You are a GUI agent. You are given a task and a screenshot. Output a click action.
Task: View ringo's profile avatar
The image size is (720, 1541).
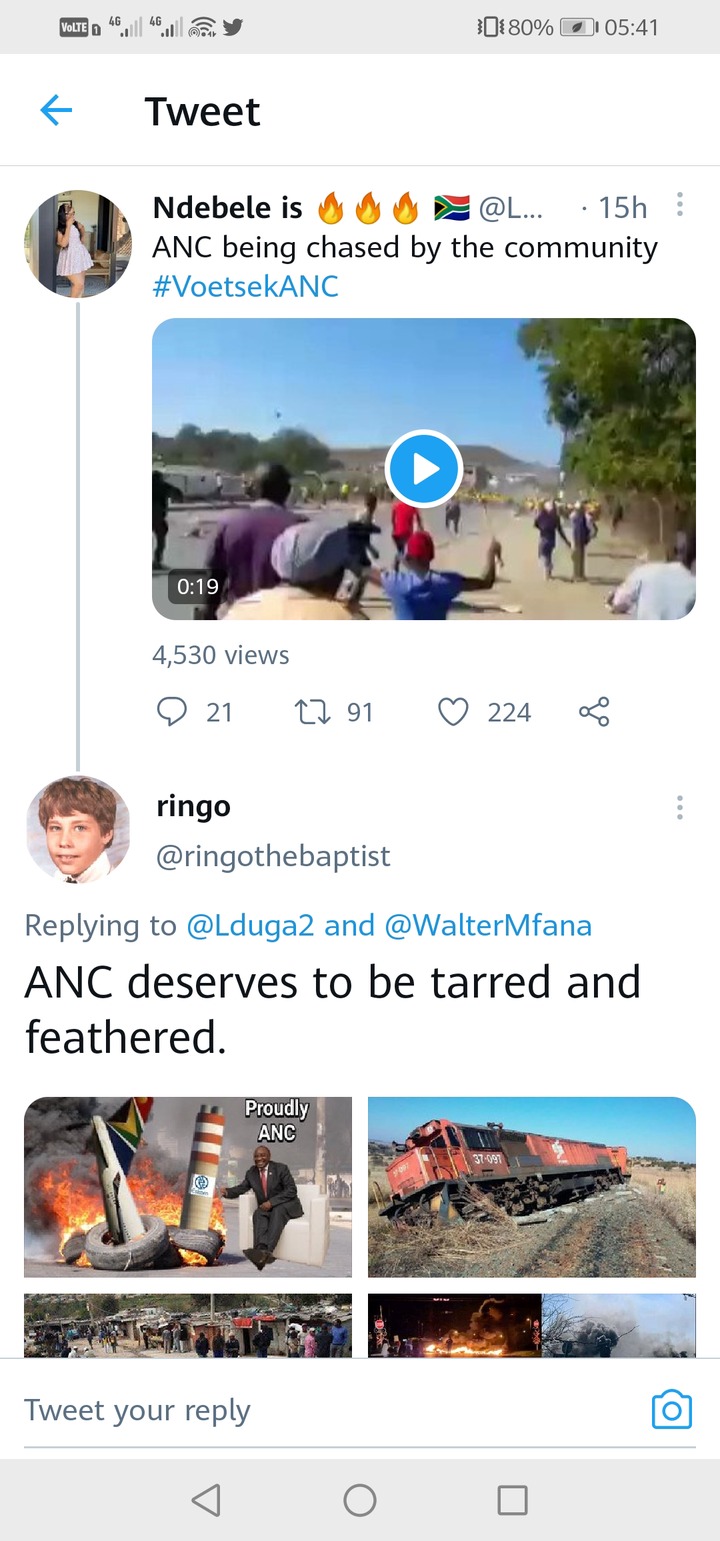(78, 829)
